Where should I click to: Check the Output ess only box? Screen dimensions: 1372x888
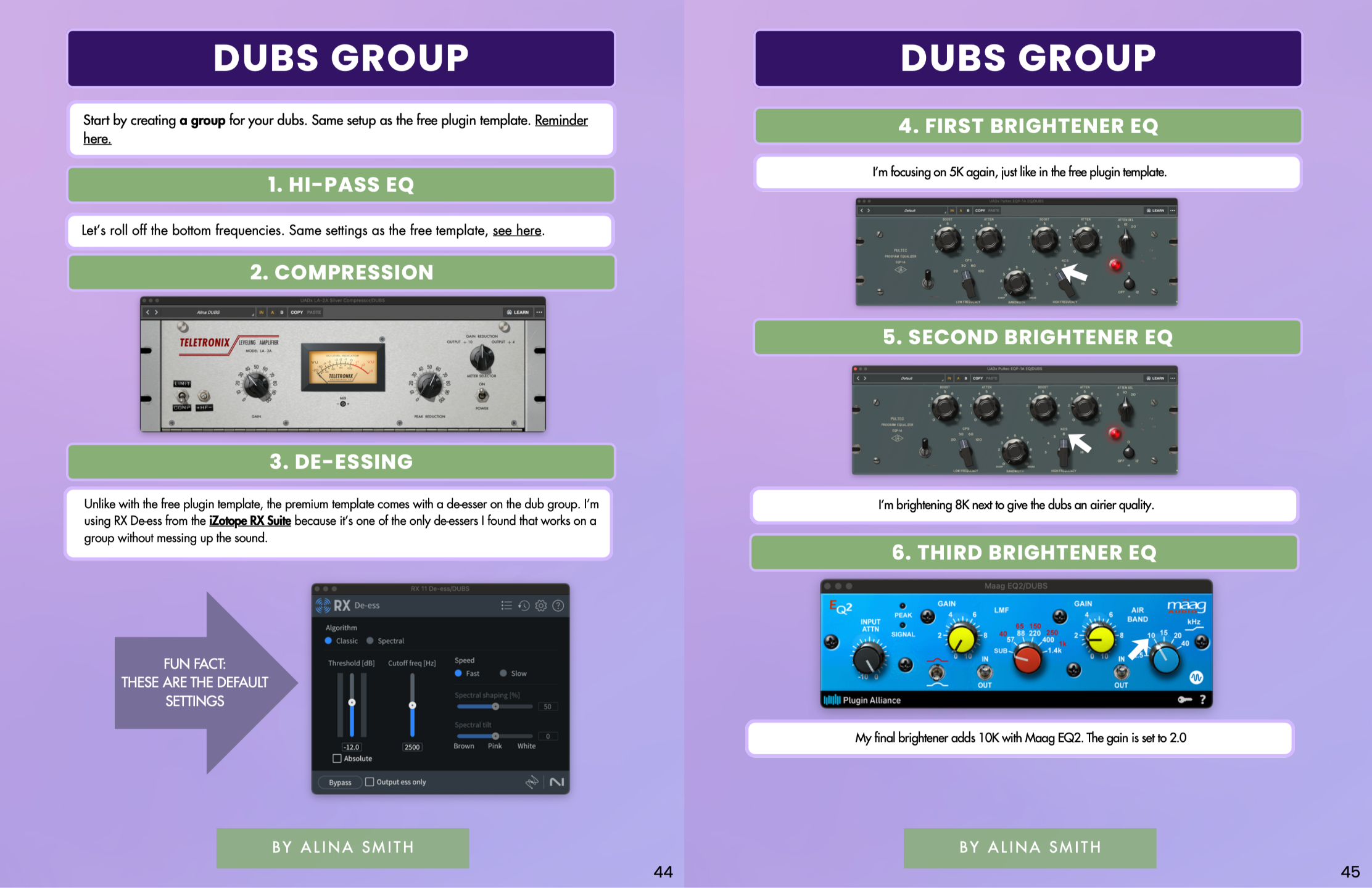click(x=370, y=782)
